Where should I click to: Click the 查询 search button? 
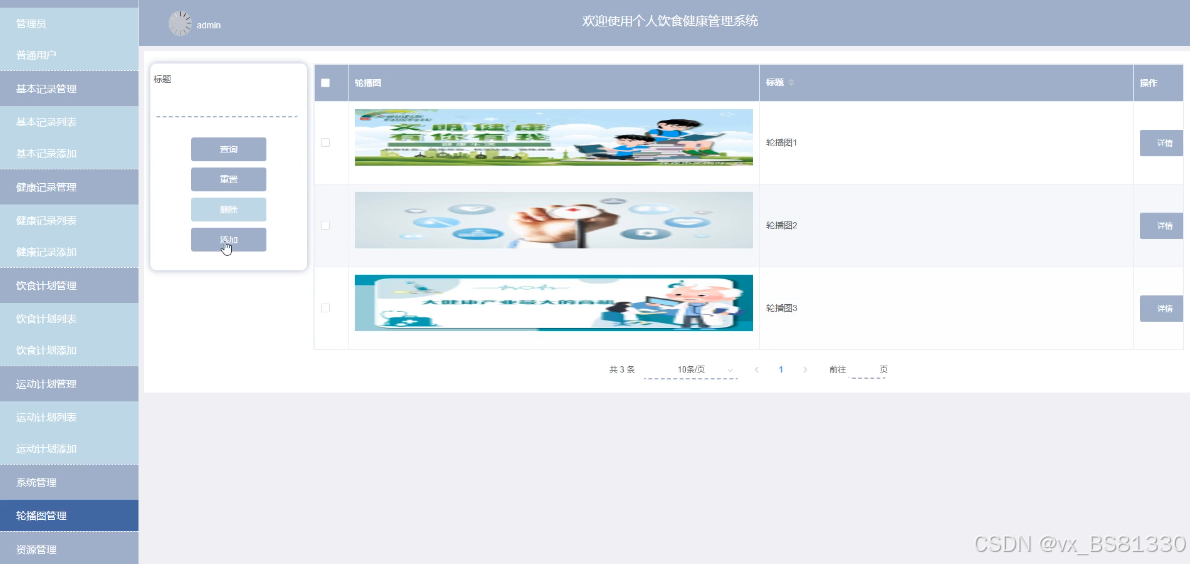point(228,150)
